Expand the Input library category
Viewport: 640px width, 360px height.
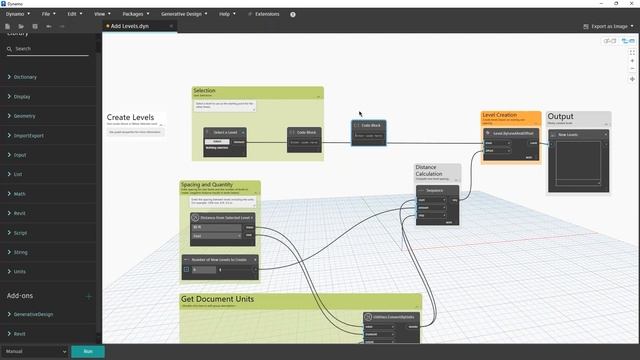pos(9,155)
